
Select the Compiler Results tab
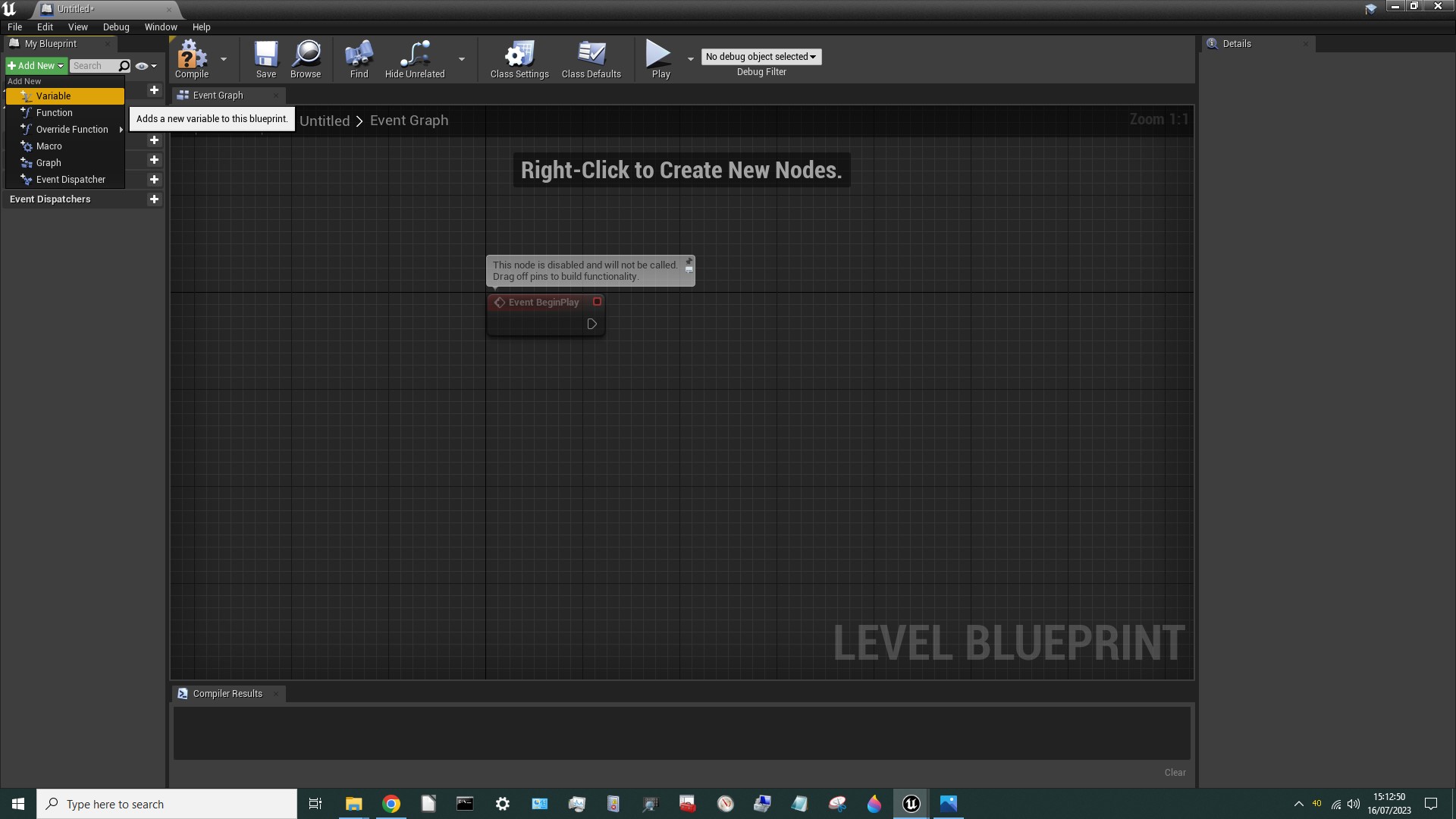[227, 694]
